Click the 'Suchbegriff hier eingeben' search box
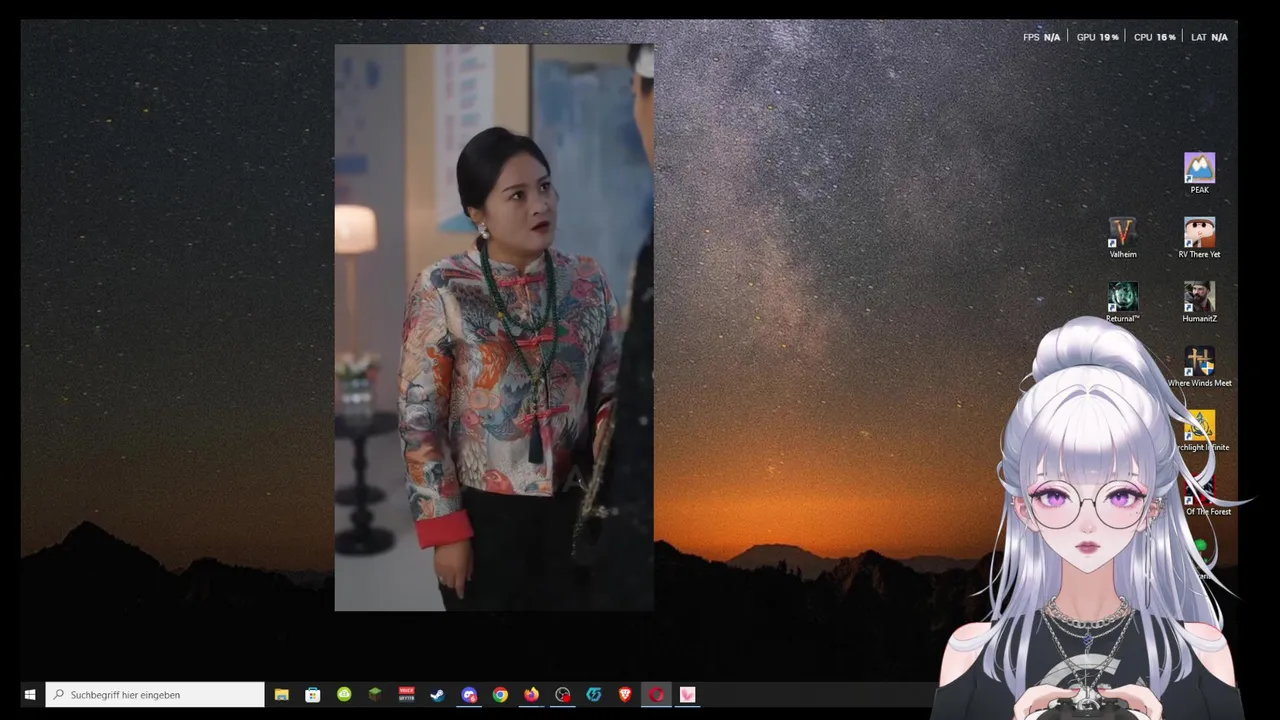This screenshot has height=720, width=1280. click(155, 694)
